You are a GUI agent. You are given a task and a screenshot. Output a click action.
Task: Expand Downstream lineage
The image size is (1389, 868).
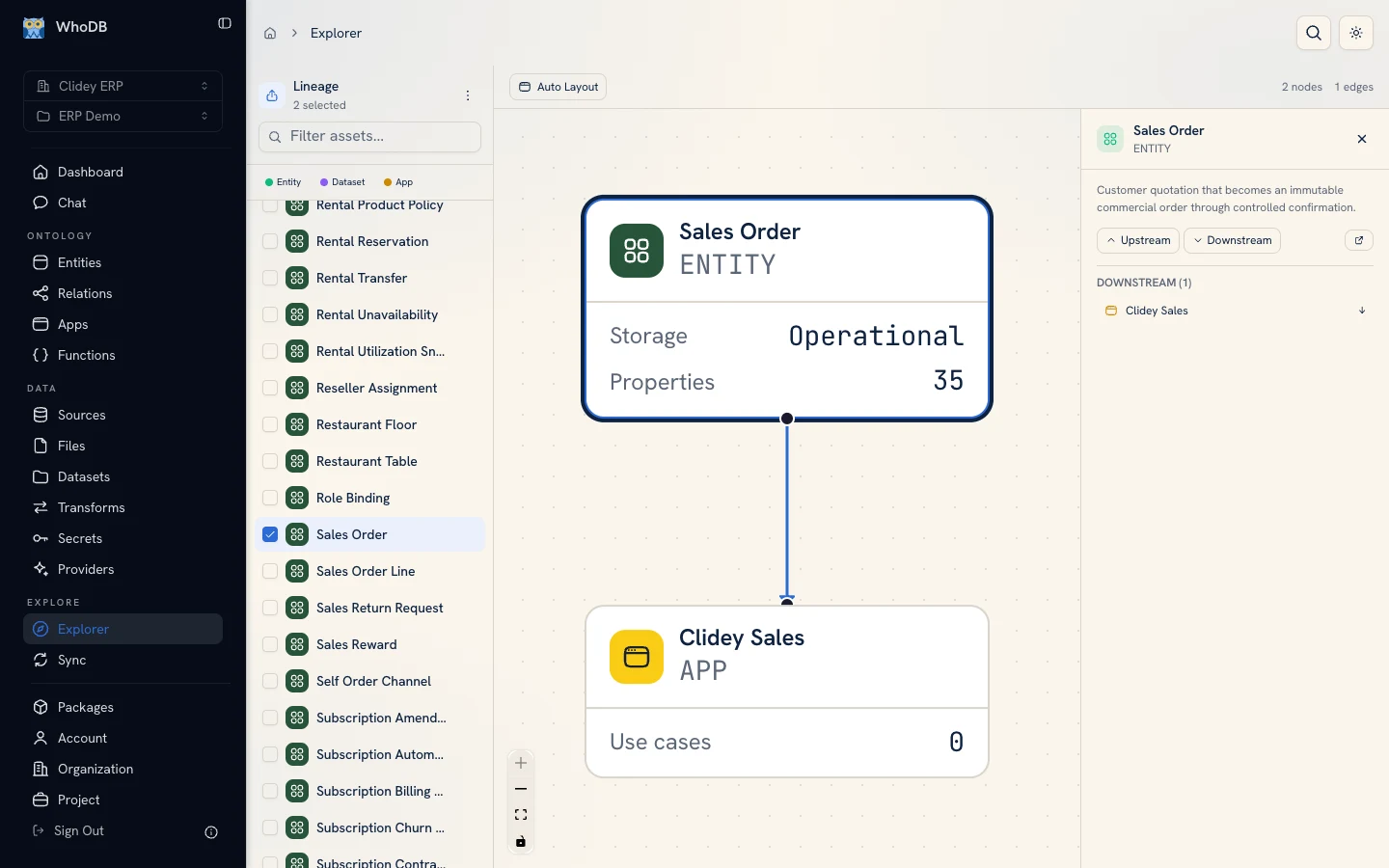(1232, 240)
